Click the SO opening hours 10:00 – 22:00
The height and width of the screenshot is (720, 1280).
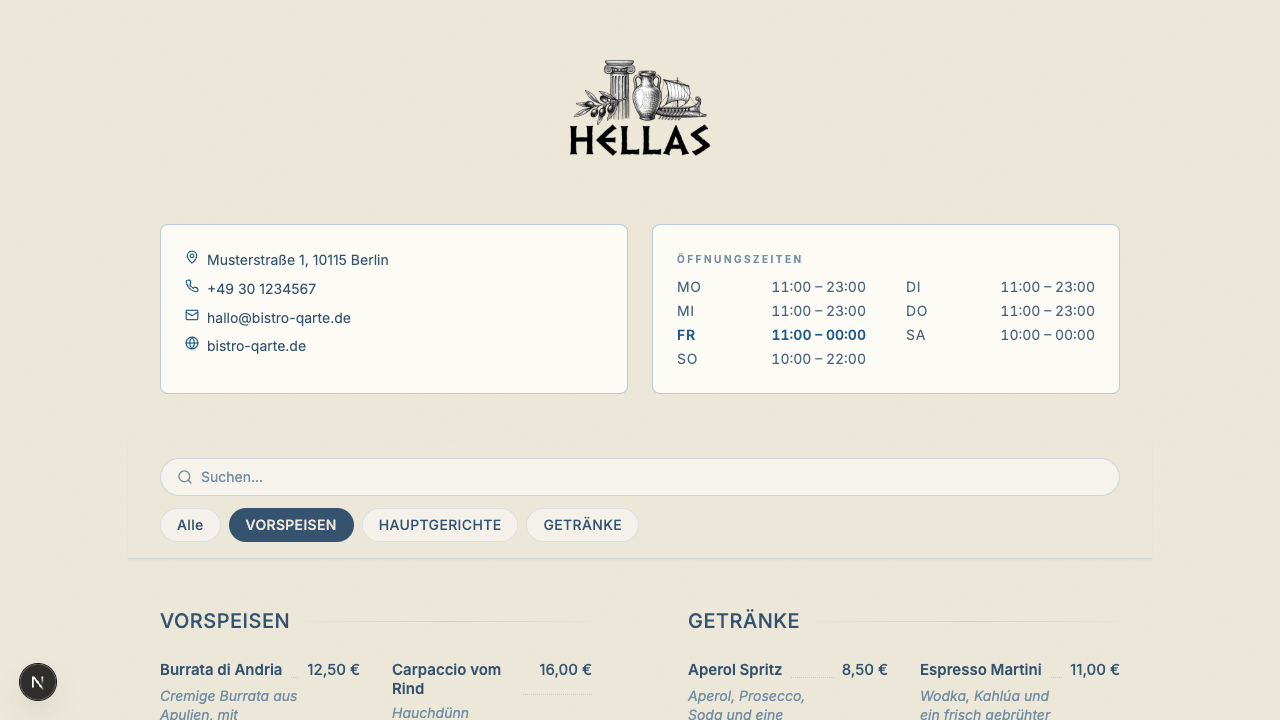(x=771, y=359)
